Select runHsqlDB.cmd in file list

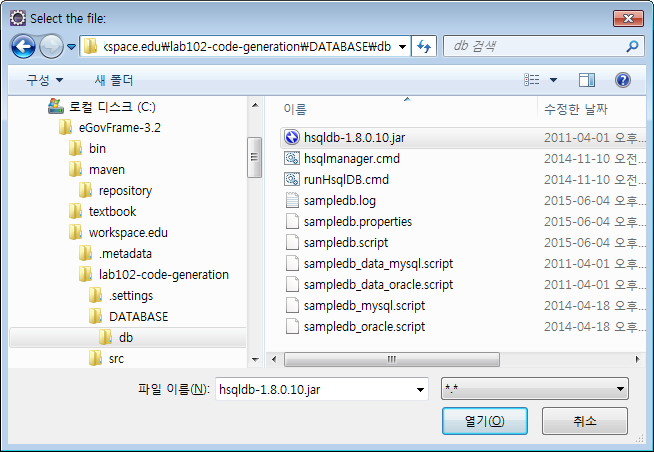345,180
